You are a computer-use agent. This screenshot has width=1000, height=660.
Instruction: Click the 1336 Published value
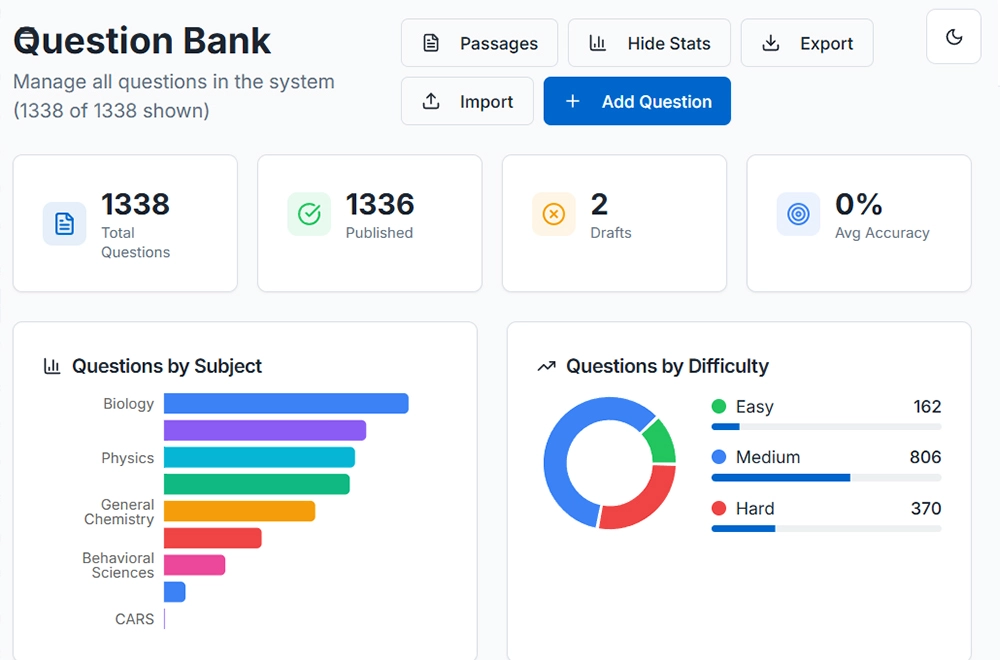(380, 205)
